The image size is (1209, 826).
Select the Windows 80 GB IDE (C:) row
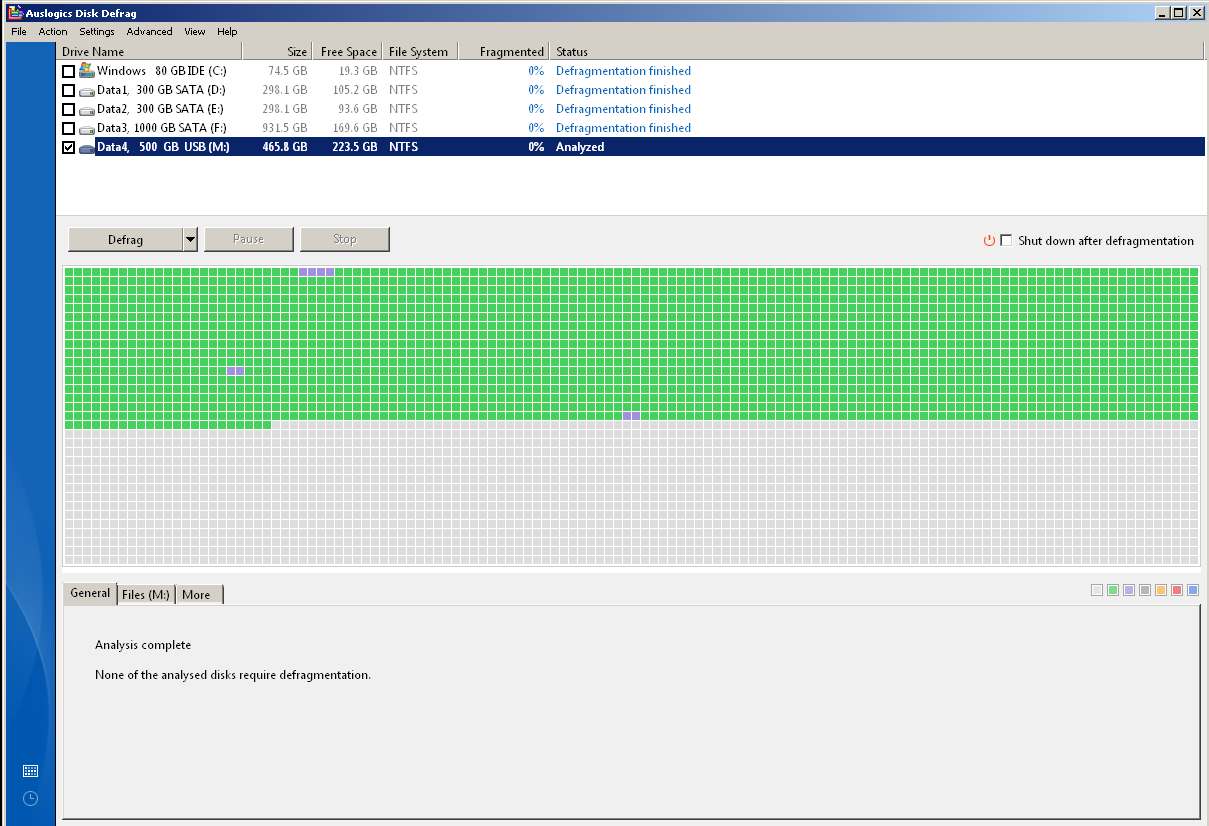631,71
